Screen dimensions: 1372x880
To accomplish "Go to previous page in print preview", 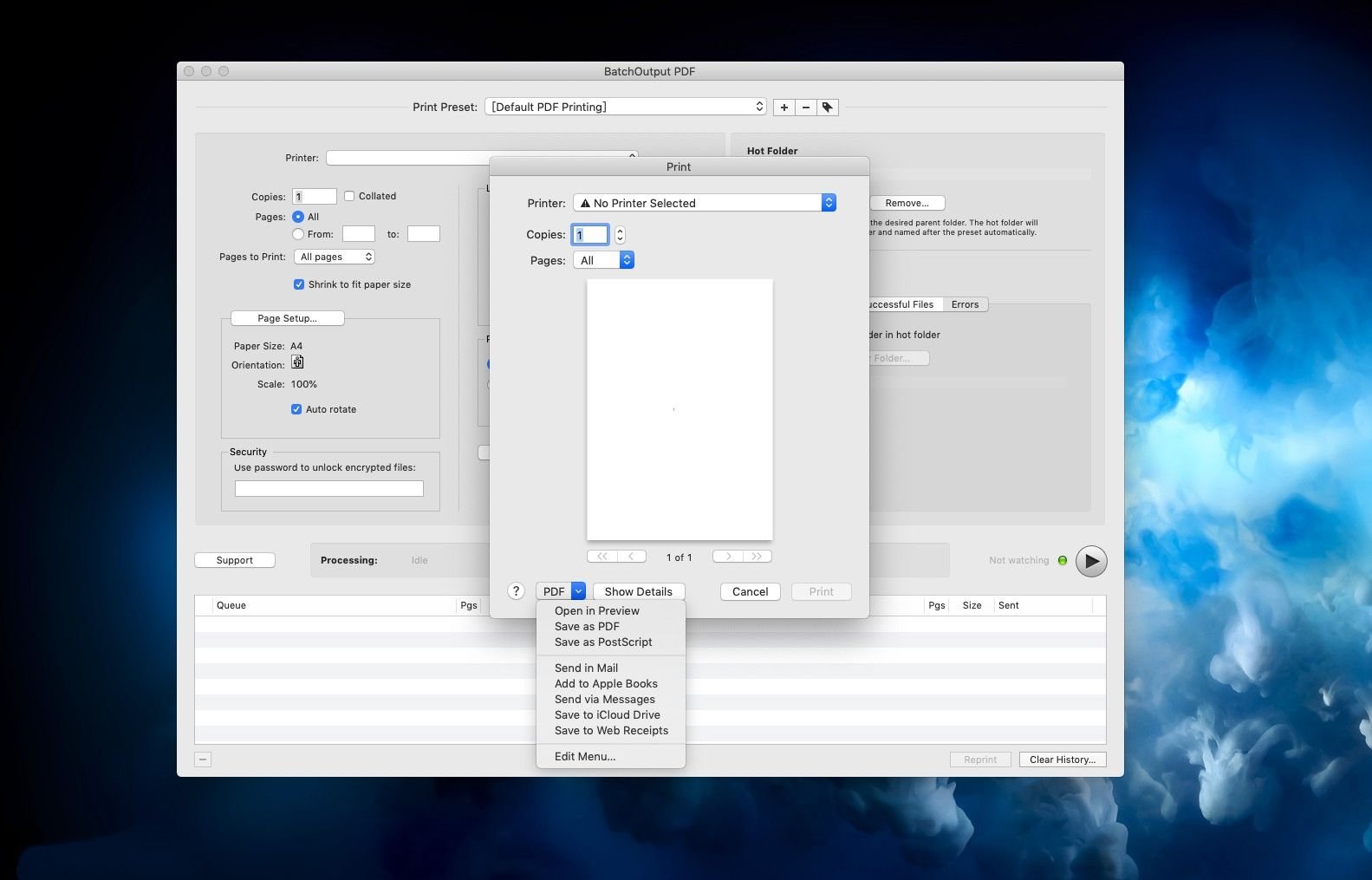I will point(632,557).
